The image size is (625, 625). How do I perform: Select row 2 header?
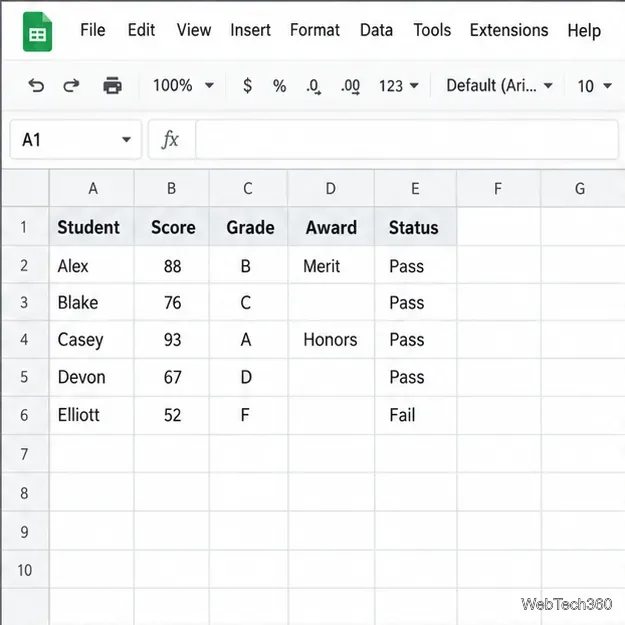click(24, 265)
